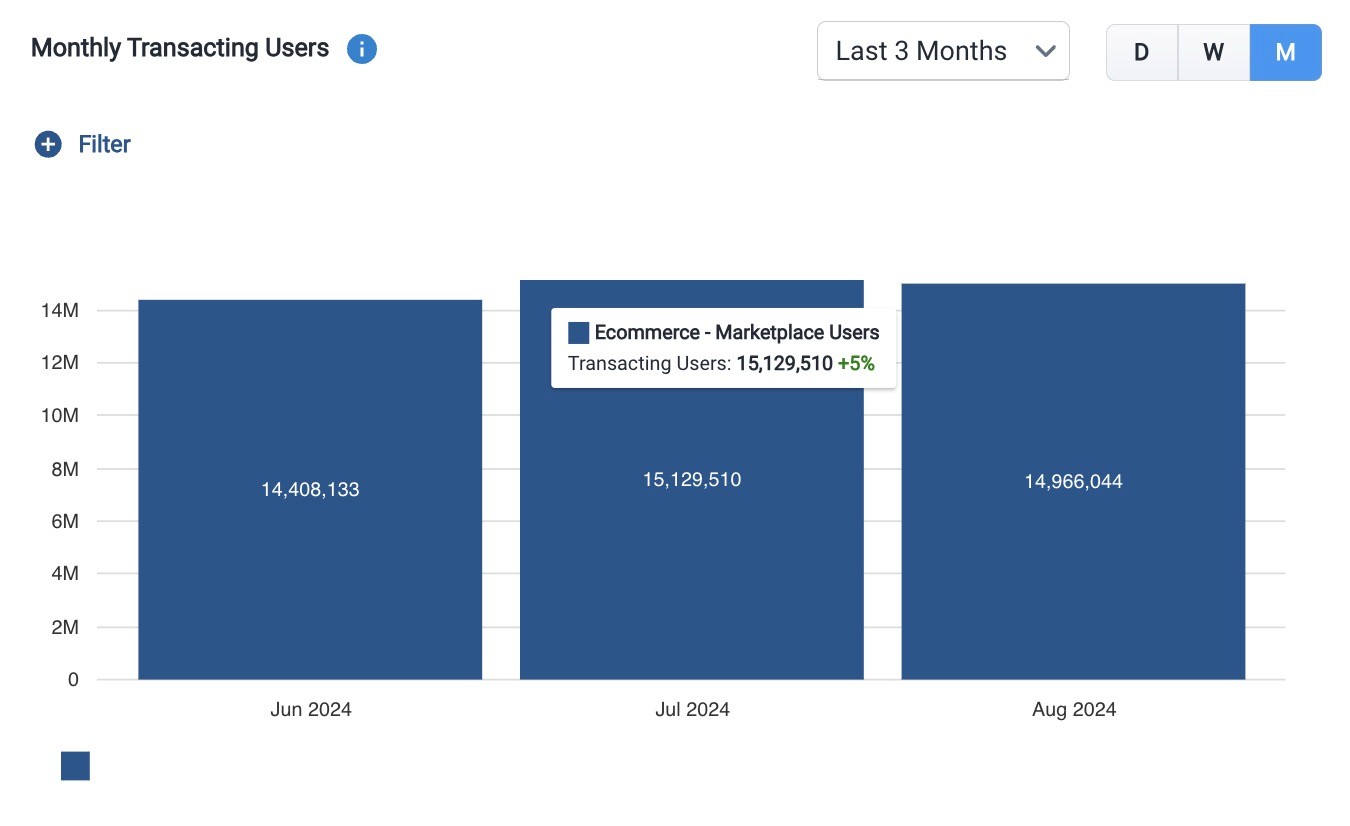Viewport: 1350px width, 826px height.
Task: Switch to daily view with D
Action: point(1142,52)
